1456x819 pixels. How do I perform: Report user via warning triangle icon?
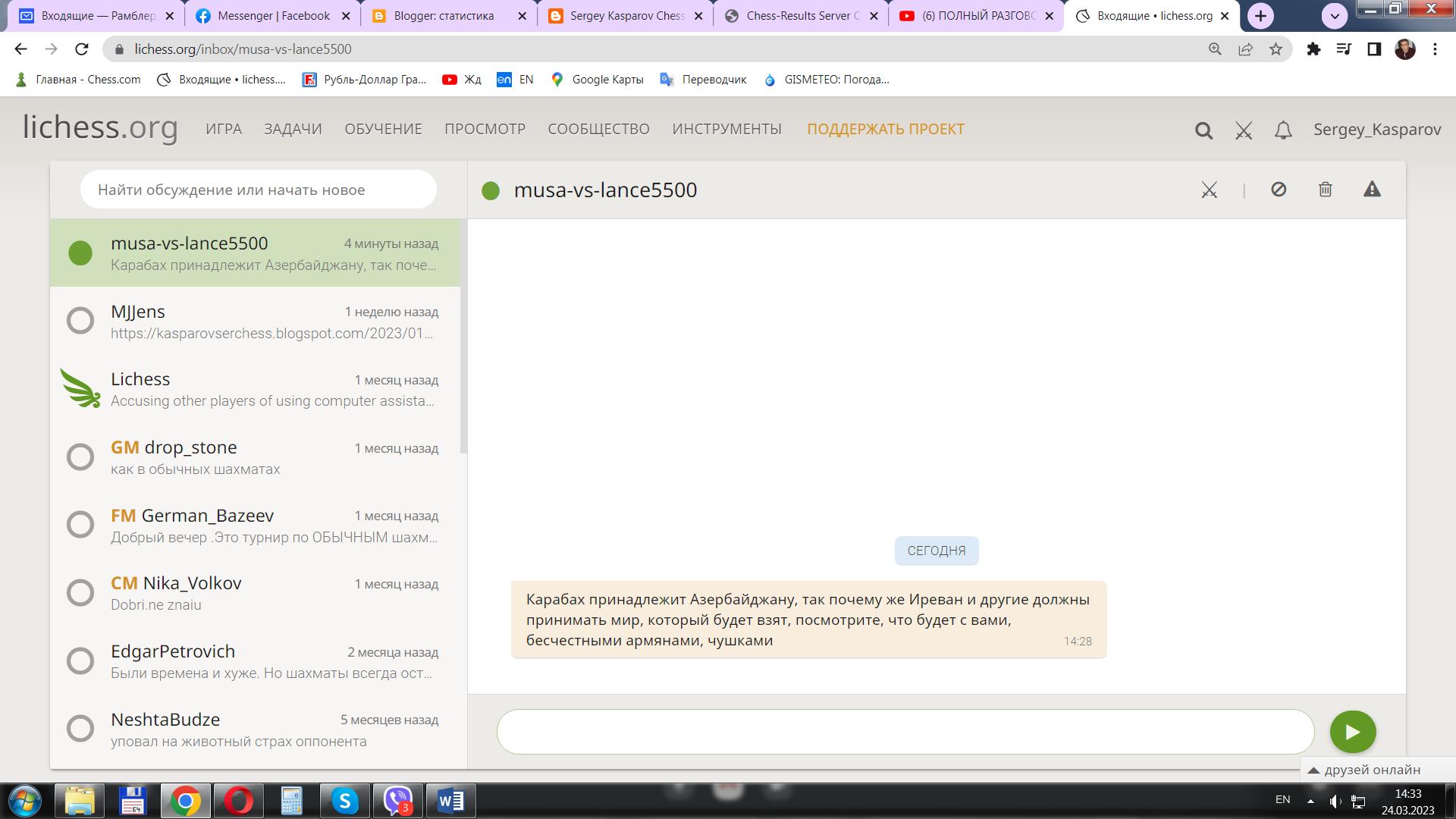click(x=1372, y=190)
